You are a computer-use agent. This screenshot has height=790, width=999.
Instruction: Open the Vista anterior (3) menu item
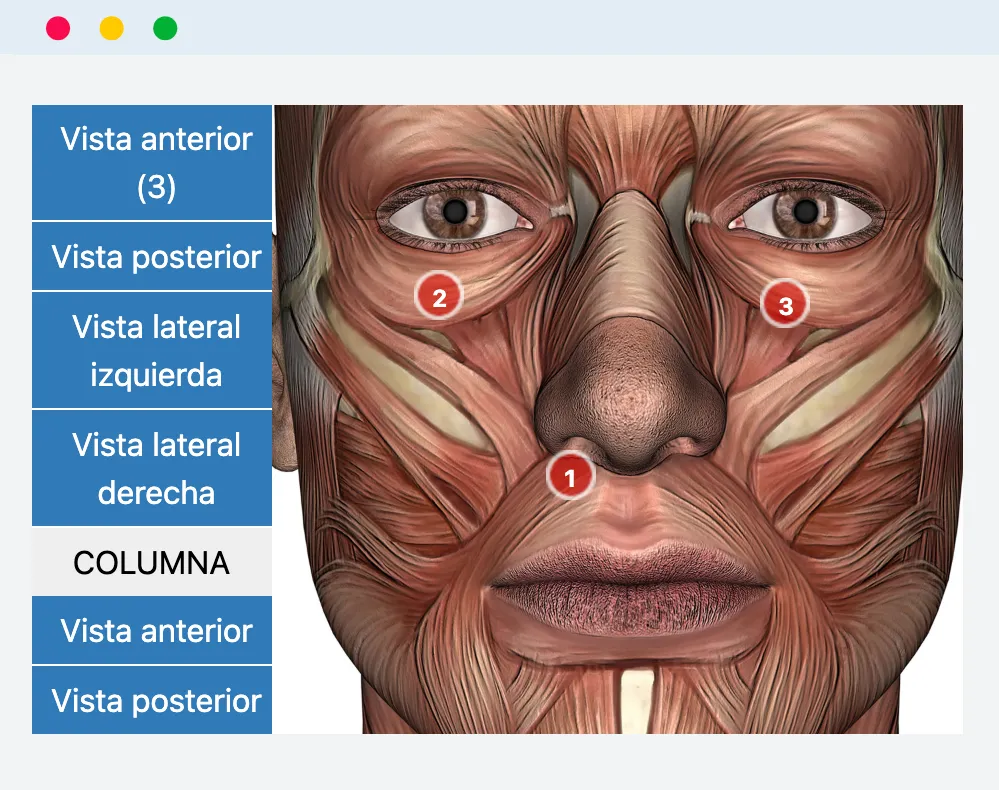[152, 162]
